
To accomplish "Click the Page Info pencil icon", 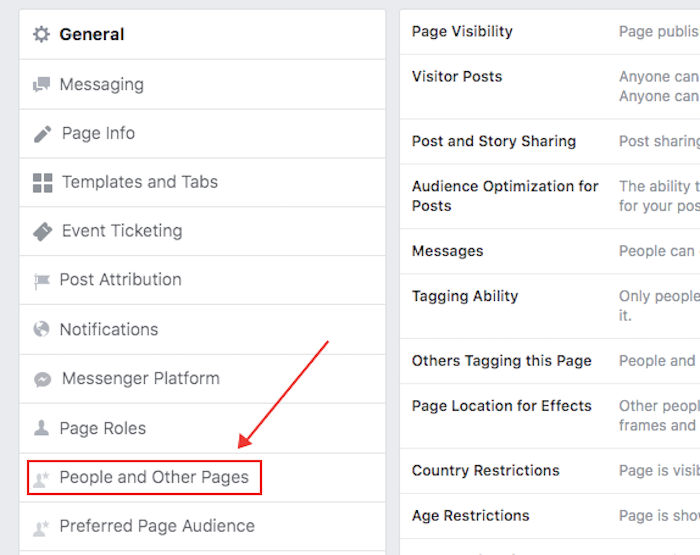I will point(42,134).
